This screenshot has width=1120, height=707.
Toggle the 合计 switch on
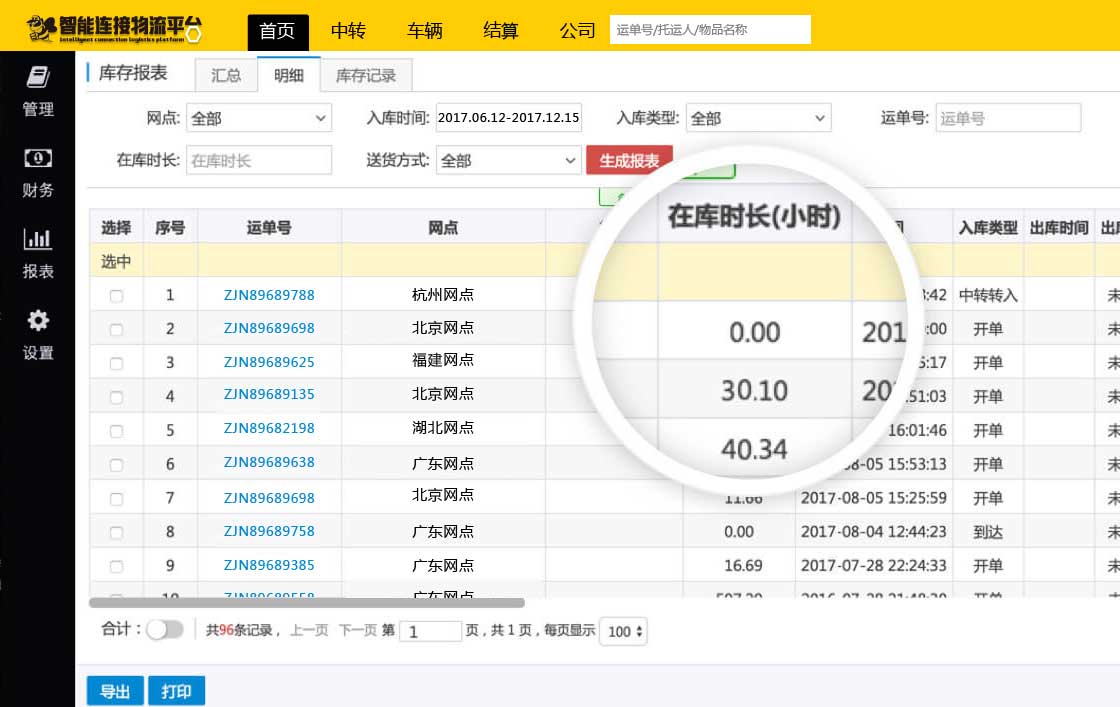point(165,630)
